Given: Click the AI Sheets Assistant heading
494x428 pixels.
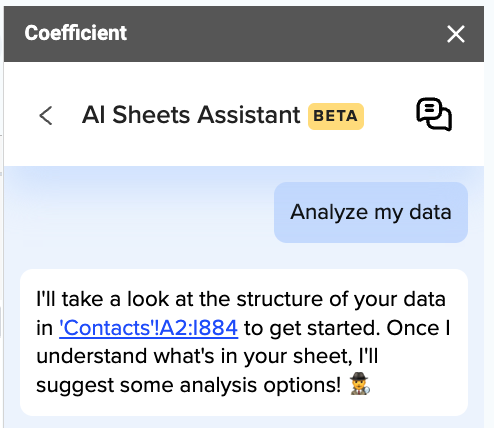Looking at the screenshot, I should pyautogui.click(x=191, y=115).
